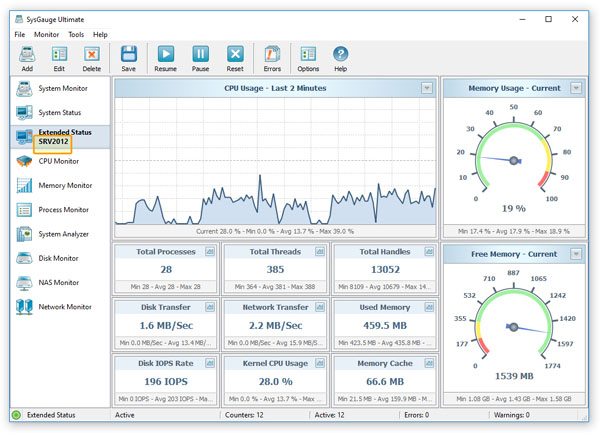Open CPU Monitor in sidebar

[x=60, y=161]
